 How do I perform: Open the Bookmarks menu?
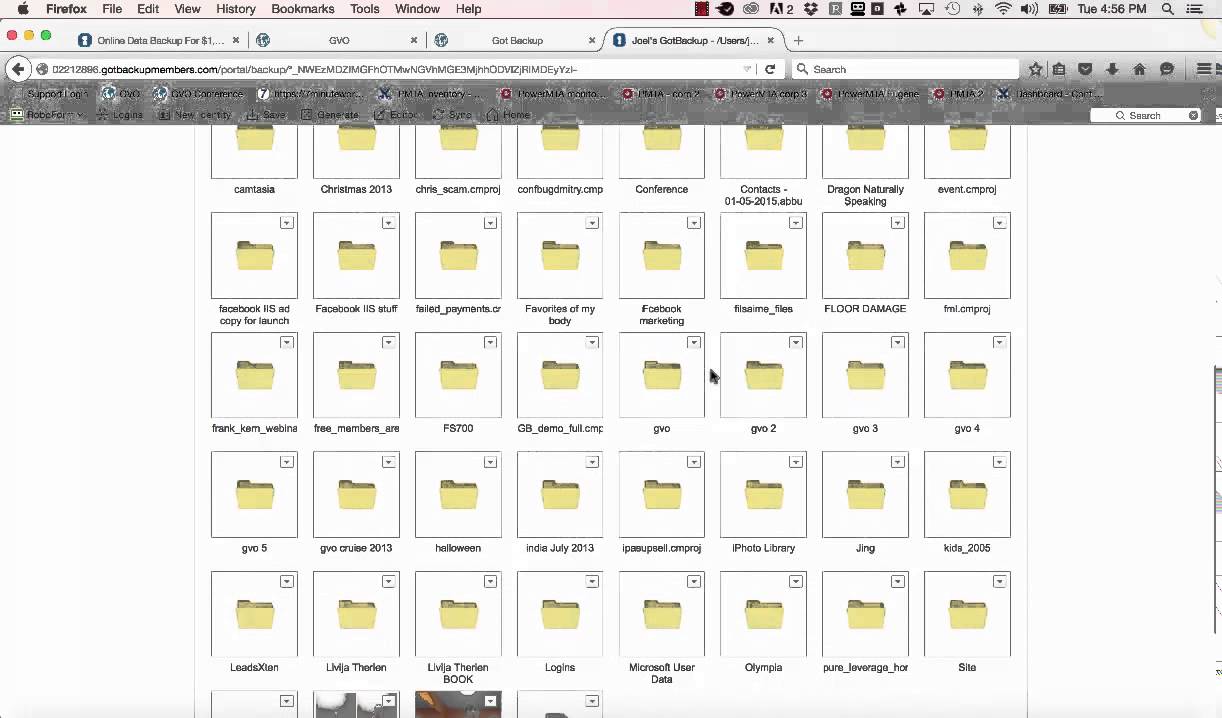click(303, 9)
